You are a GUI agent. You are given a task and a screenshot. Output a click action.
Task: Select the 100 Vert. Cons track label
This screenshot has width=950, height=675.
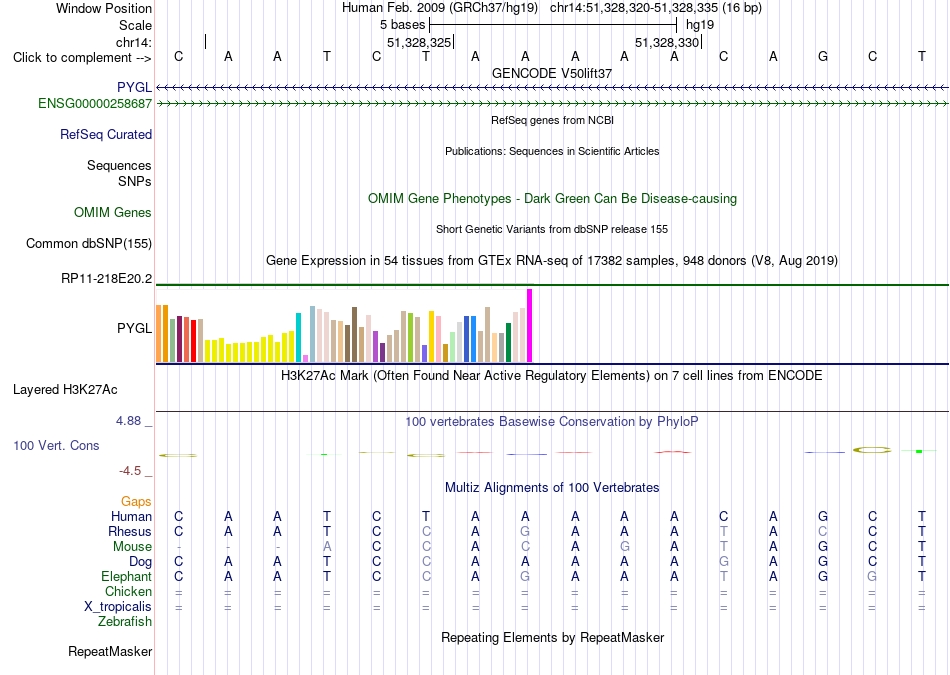click(56, 445)
